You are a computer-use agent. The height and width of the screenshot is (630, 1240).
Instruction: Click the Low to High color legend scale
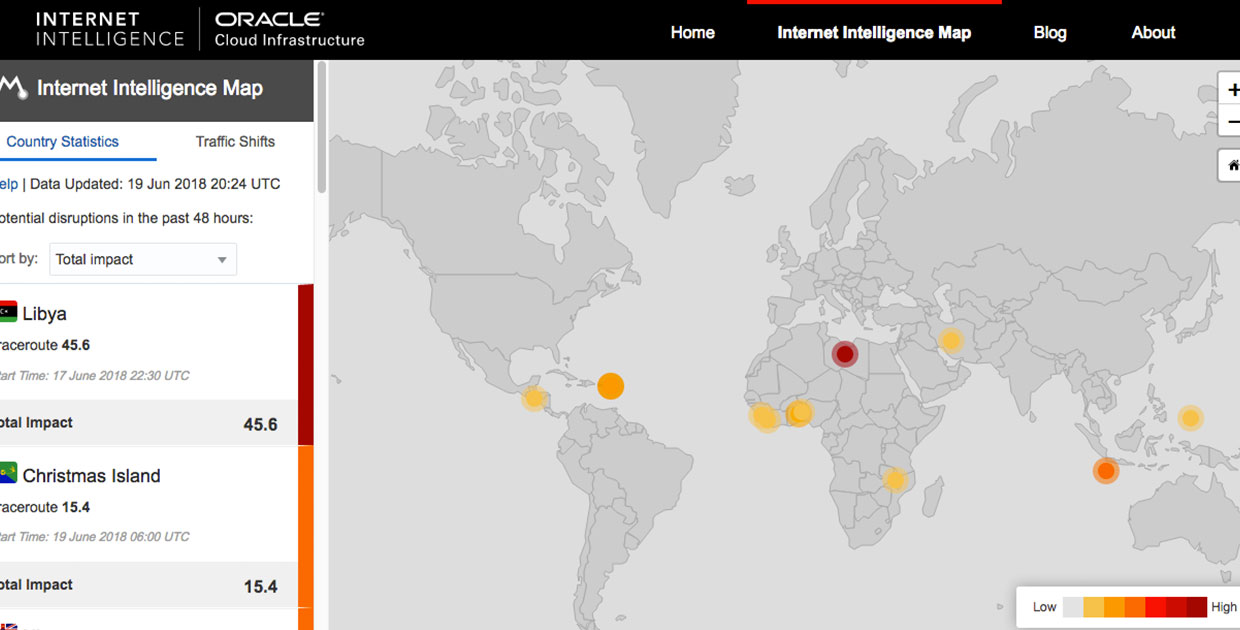(x=1133, y=606)
